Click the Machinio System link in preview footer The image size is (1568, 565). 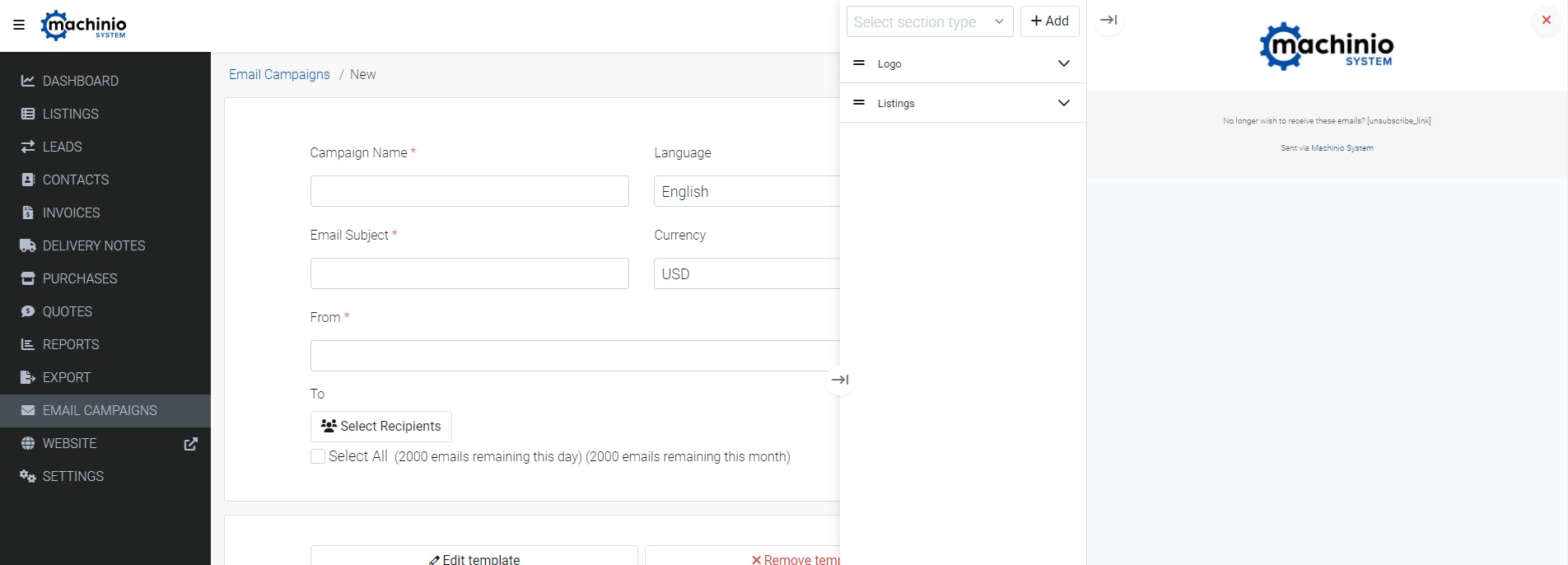pyautogui.click(x=1342, y=148)
